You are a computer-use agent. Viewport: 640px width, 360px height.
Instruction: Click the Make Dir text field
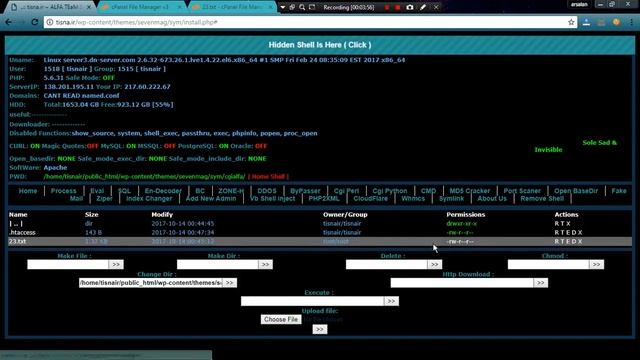point(218,264)
